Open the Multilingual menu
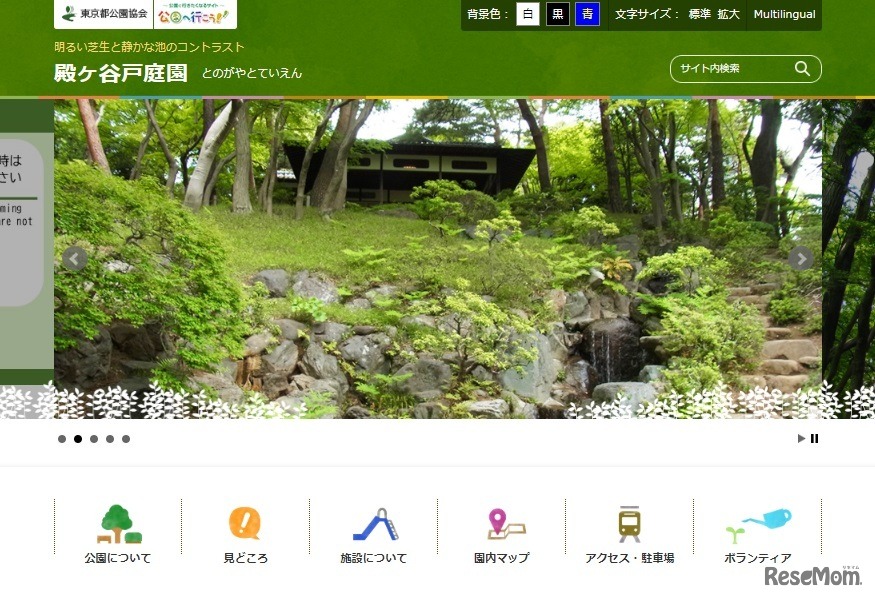Image resolution: width=875 pixels, height=599 pixels. click(x=784, y=14)
